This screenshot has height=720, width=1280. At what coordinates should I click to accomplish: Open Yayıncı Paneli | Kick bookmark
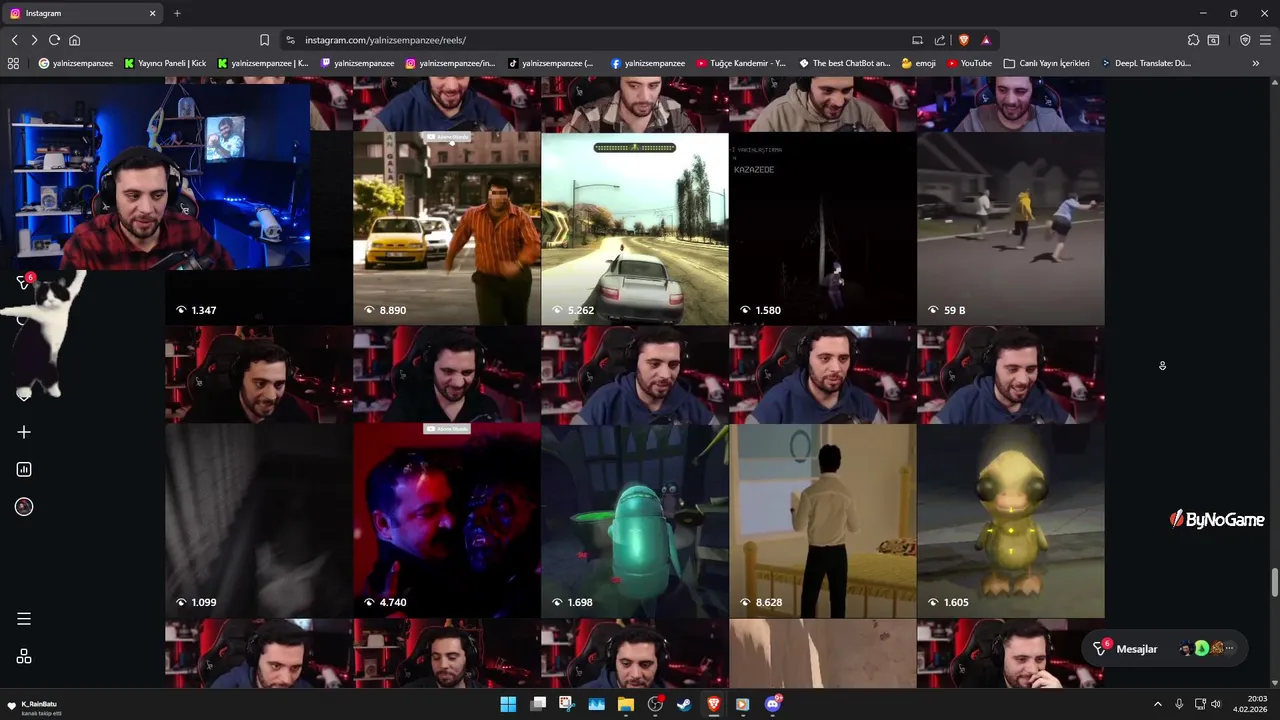point(165,63)
